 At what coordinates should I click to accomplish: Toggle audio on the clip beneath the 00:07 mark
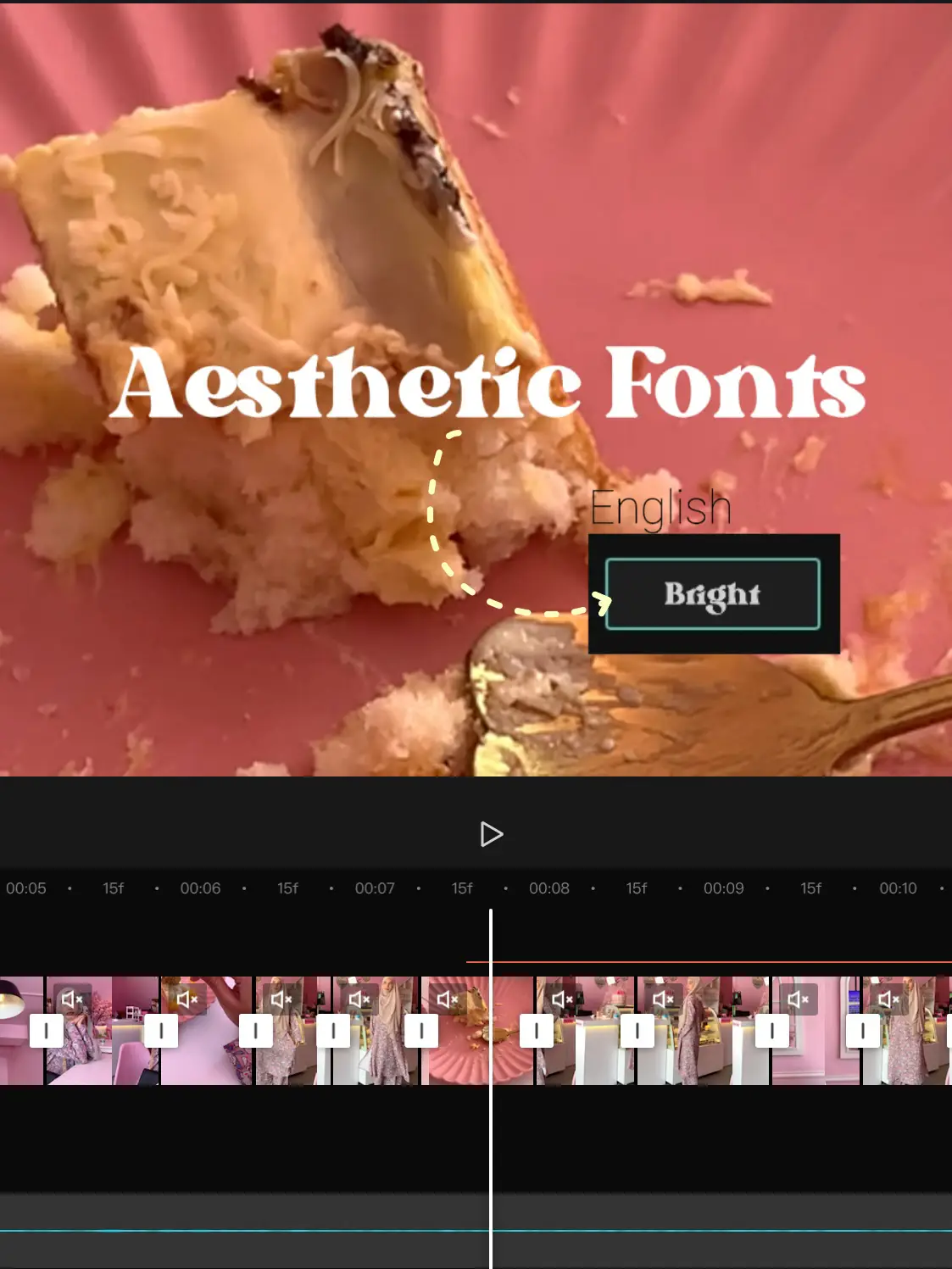[x=357, y=1000]
